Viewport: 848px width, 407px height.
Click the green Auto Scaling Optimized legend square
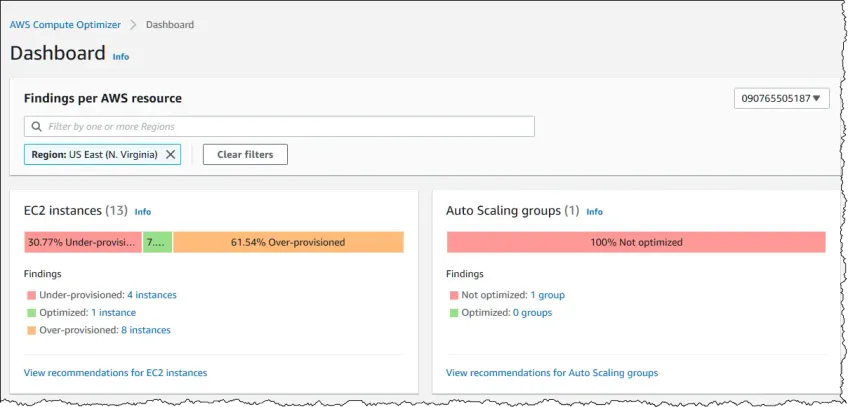[x=454, y=313]
